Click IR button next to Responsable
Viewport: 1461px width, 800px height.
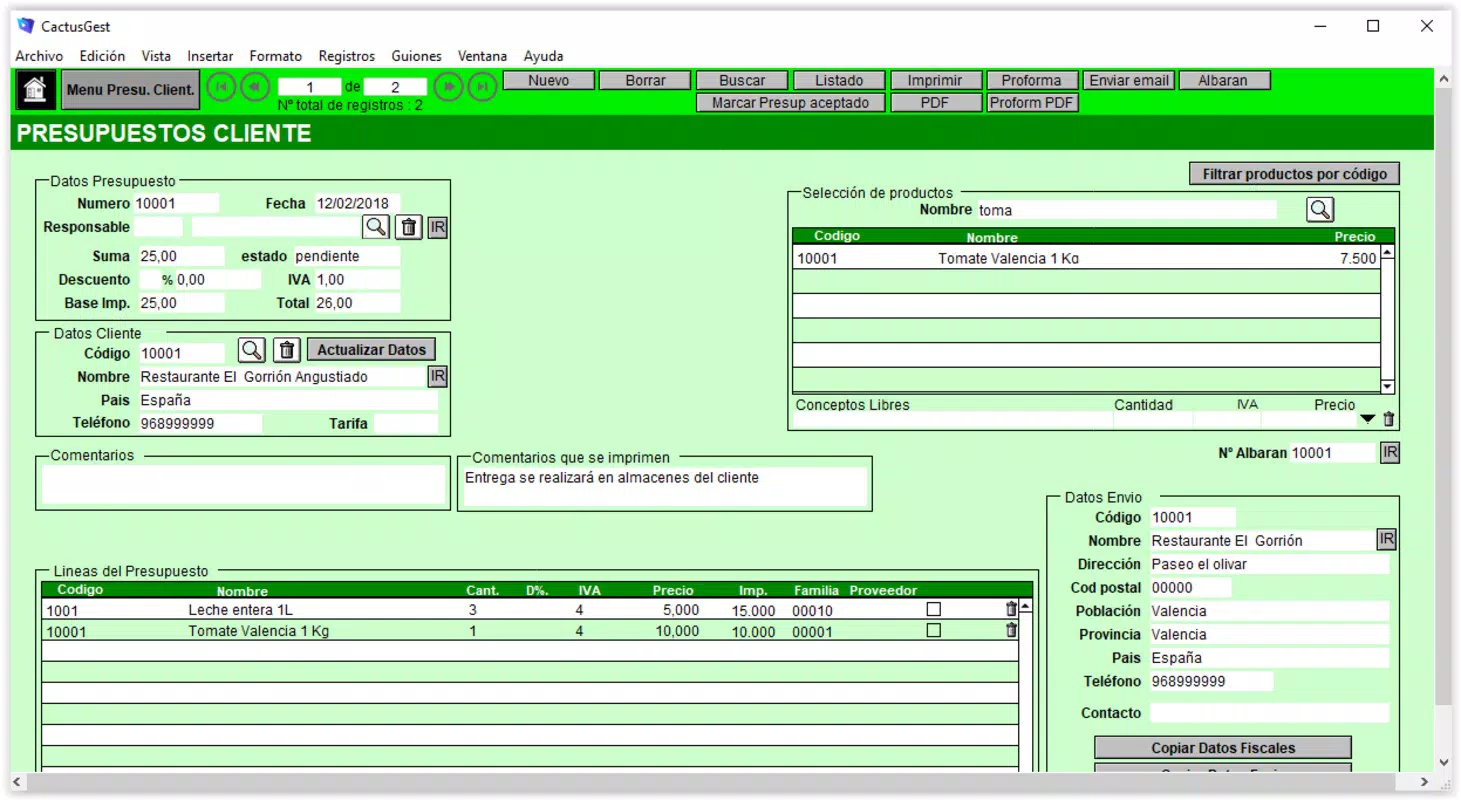click(x=437, y=227)
